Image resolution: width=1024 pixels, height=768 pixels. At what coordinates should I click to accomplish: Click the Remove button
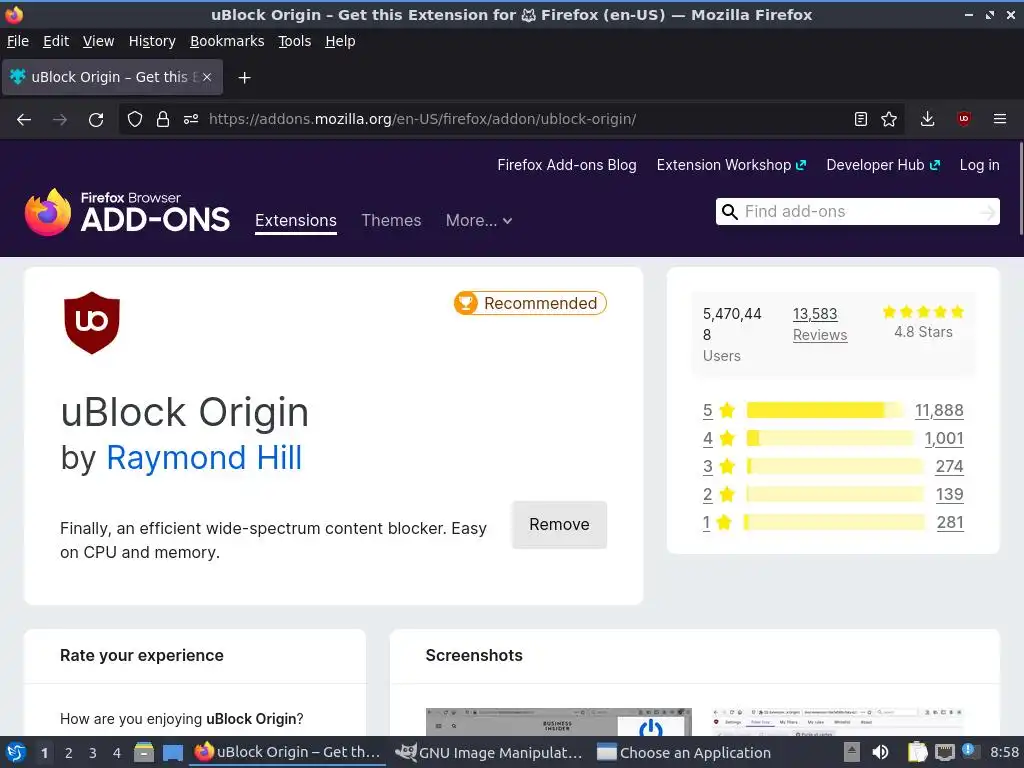(x=559, y=524)
